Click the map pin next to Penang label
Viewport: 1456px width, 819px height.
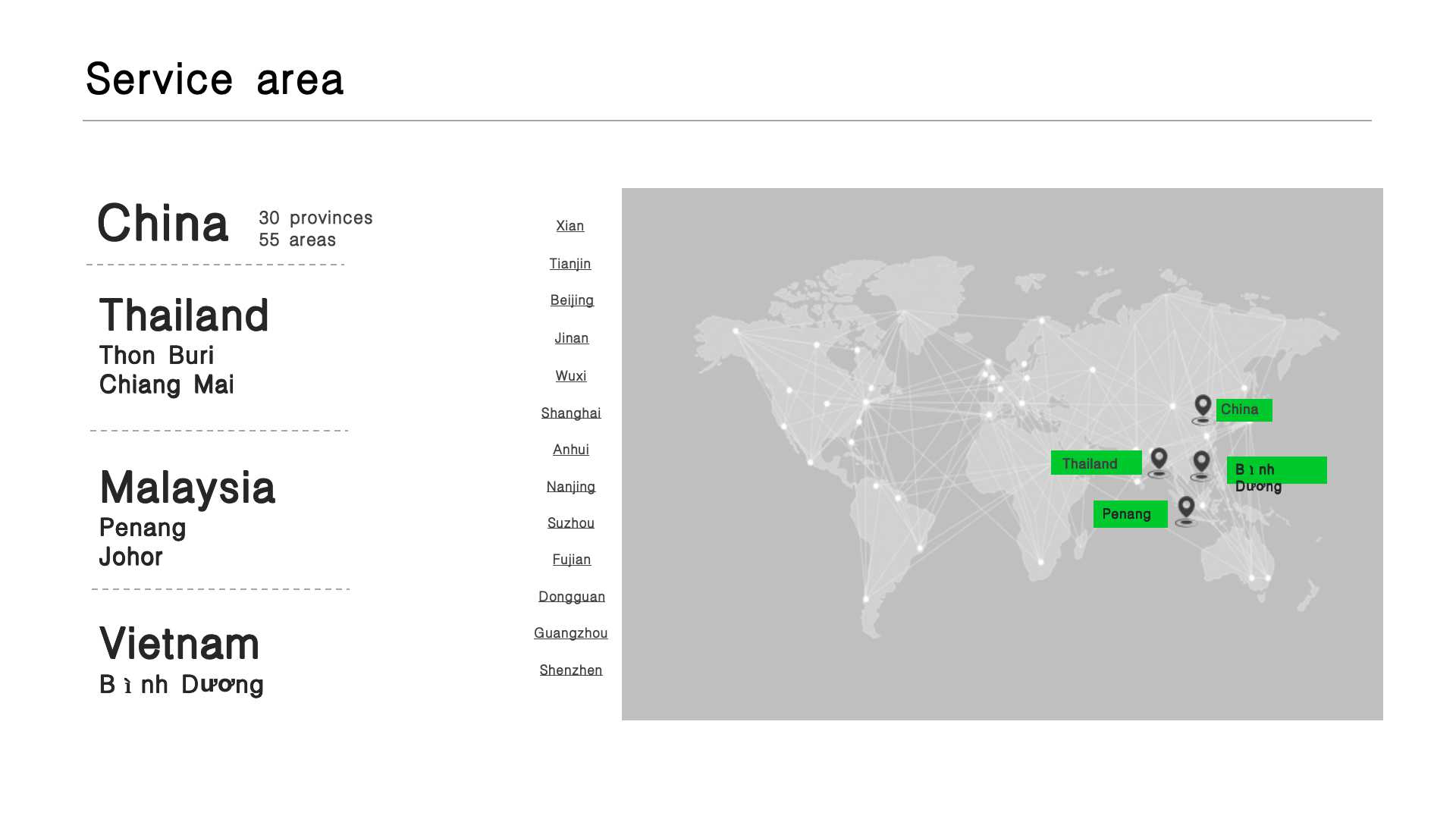1186,510
